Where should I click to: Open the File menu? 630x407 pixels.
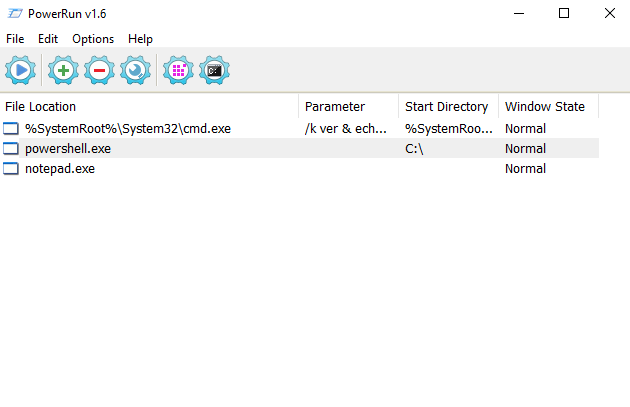click(15, 39)
